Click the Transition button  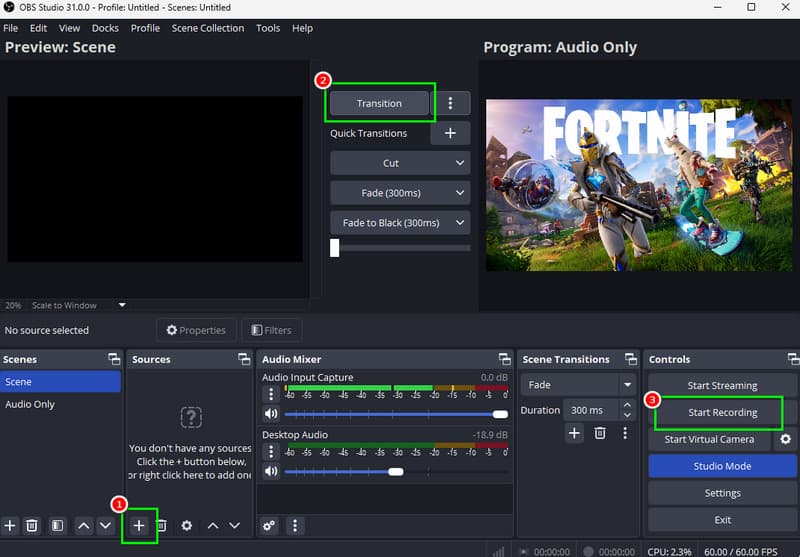[x=379, y=104]
